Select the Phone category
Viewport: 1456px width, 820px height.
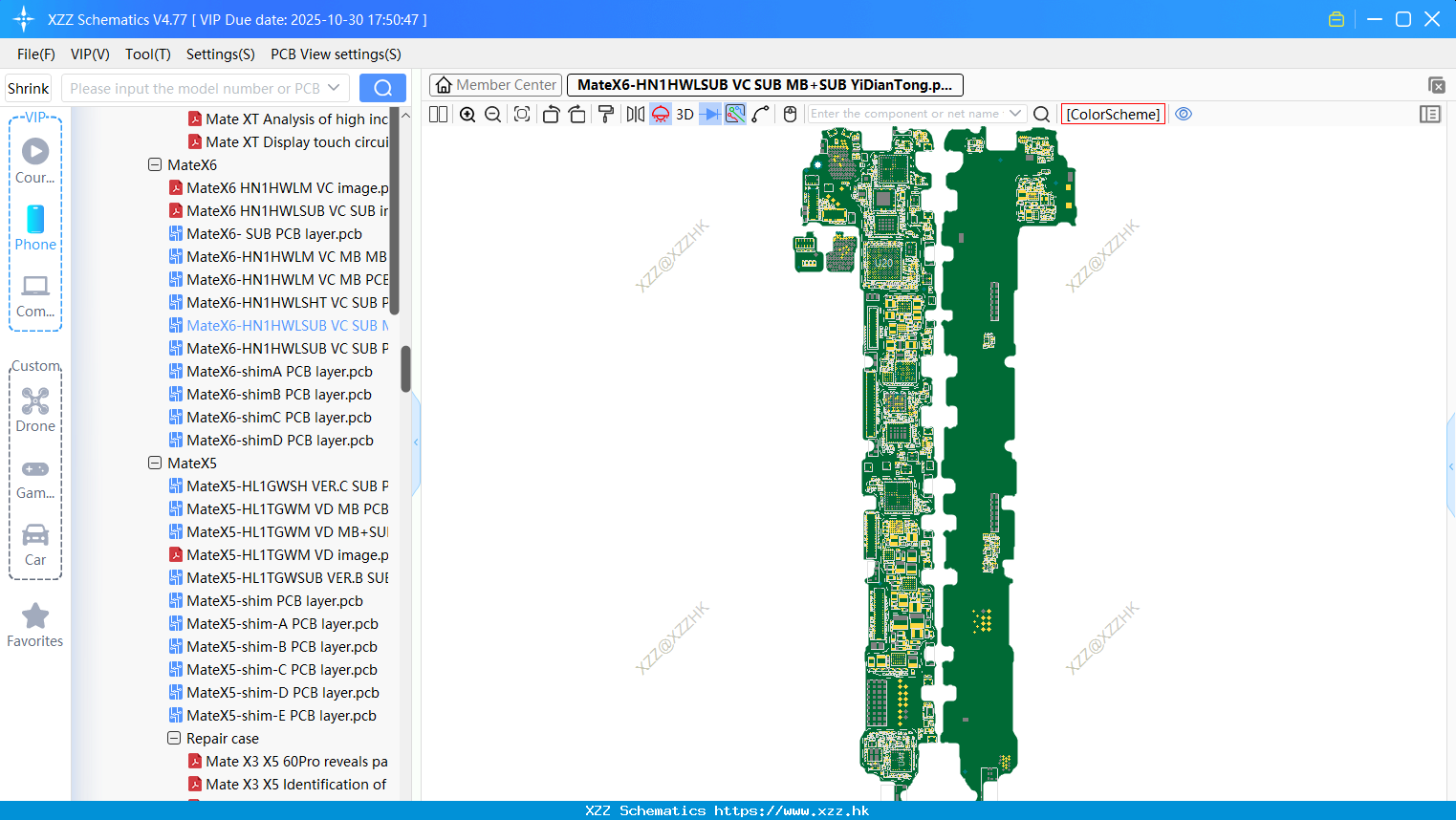(35, 227)
